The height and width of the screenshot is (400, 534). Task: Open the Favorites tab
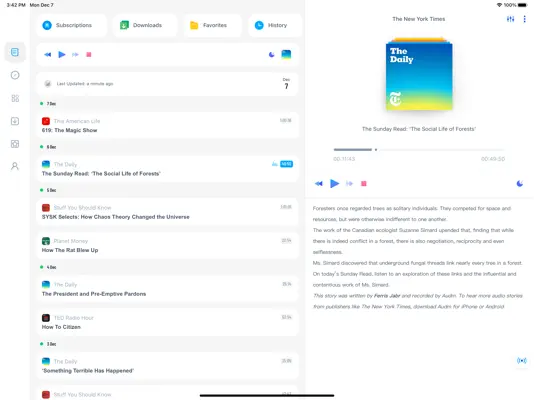click(213, 25)
